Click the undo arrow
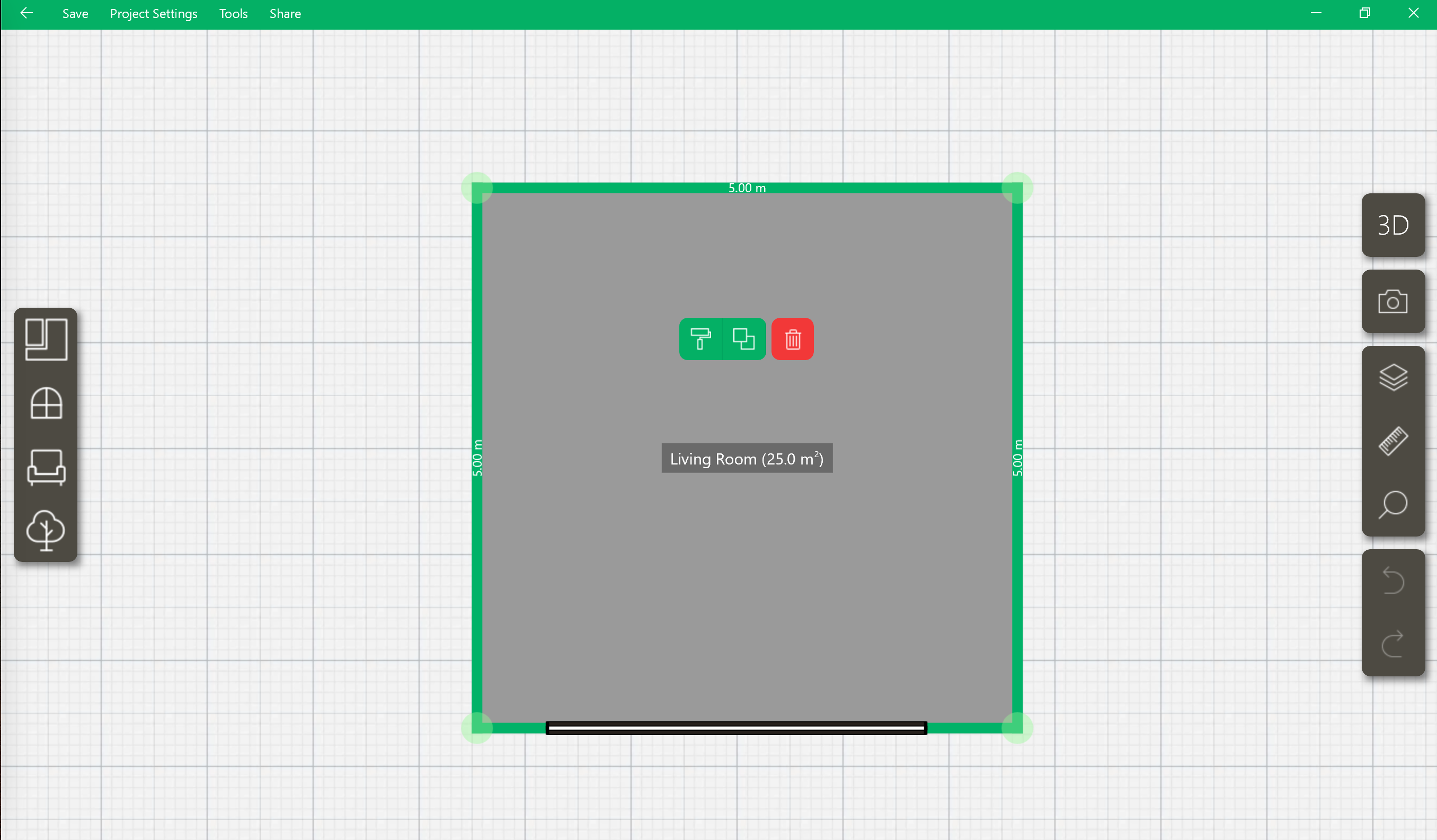 [x=1392, y=582]
